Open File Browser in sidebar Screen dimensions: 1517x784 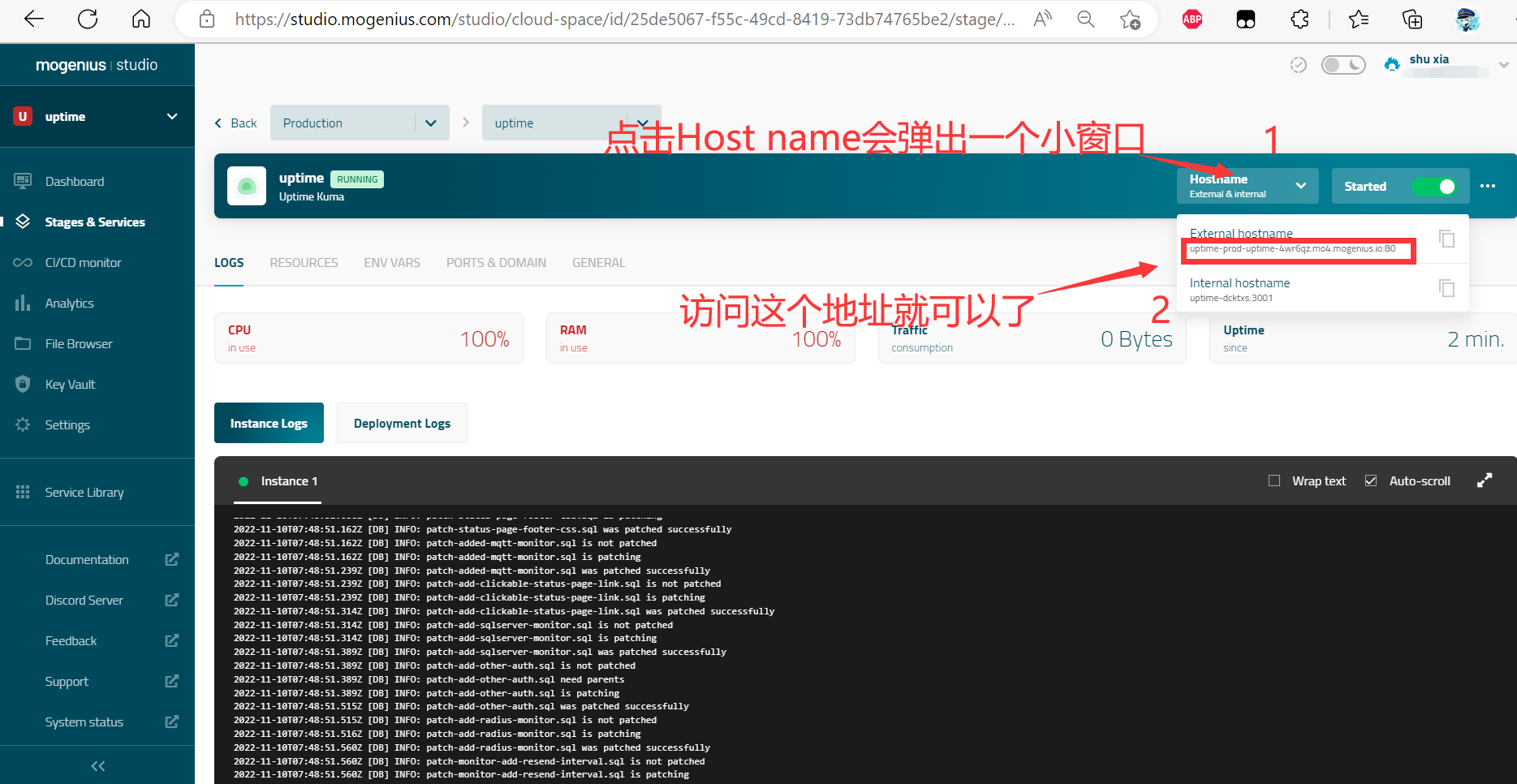(x=79, y=343)
